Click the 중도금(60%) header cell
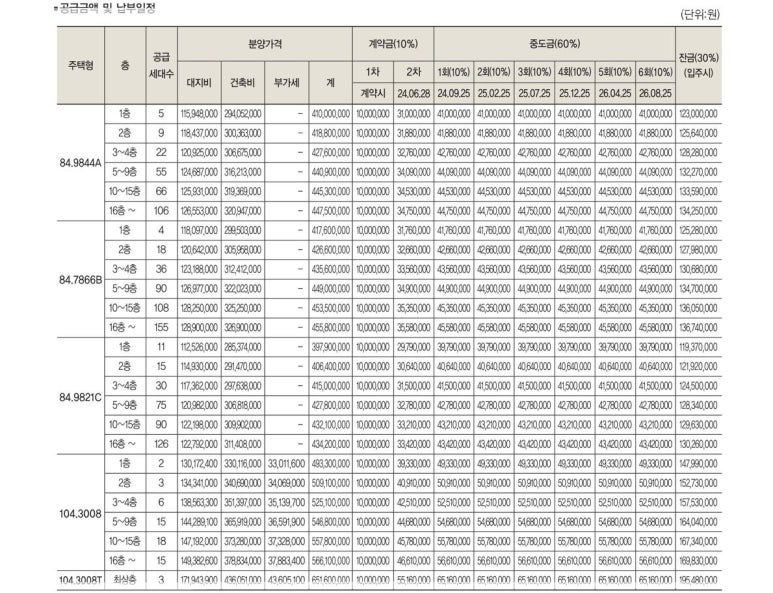773x593 pixels. pos(555,44)
